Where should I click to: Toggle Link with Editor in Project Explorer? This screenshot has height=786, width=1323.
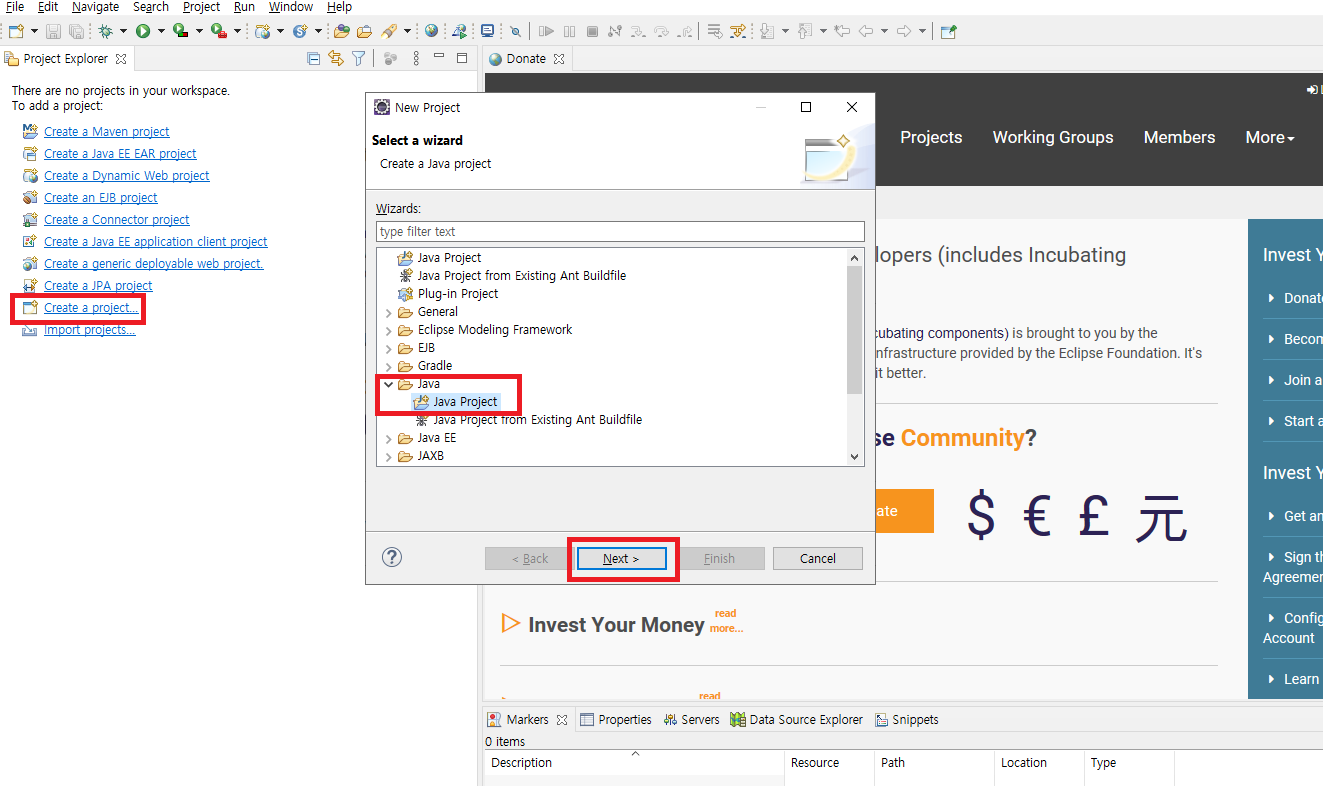(x=336, y=58)
